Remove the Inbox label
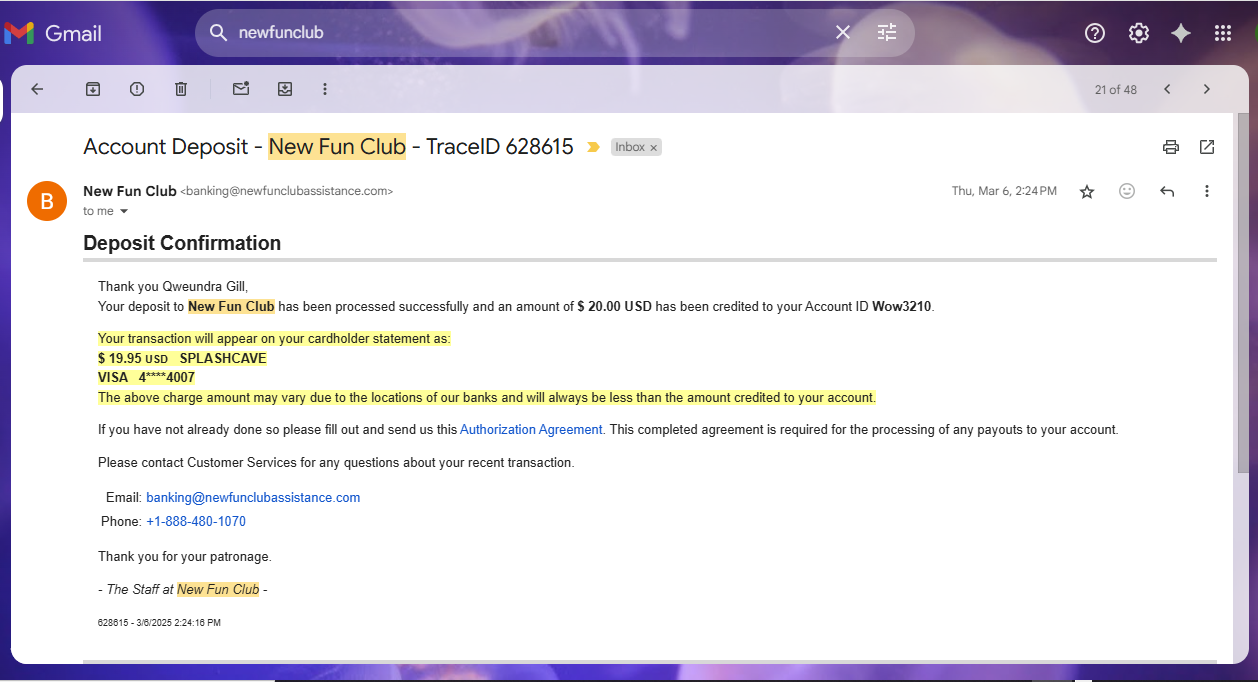Screen dimensions: 1258x682 654,147
